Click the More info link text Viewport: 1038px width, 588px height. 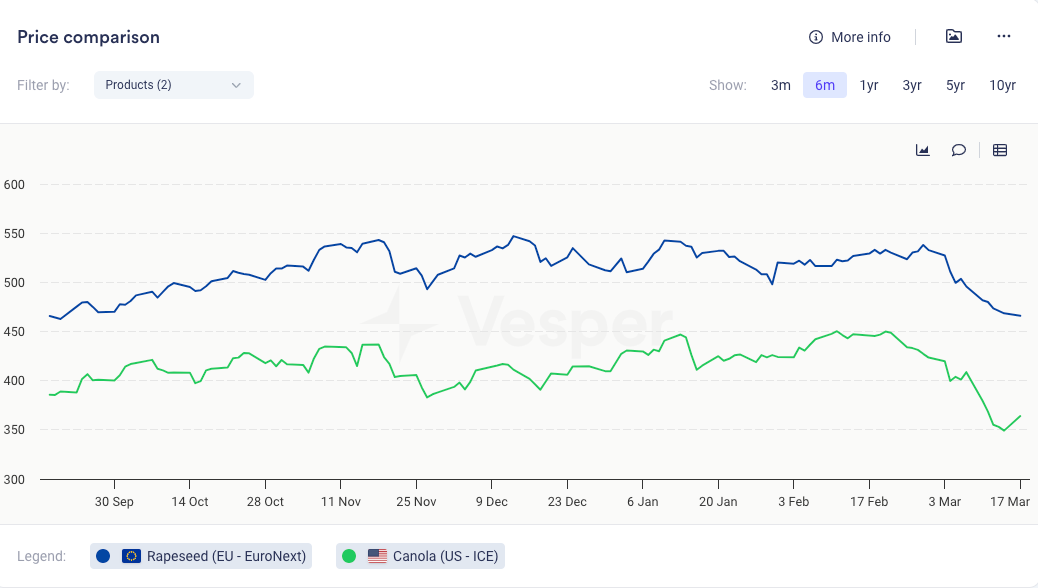click(x=860, y=37)
